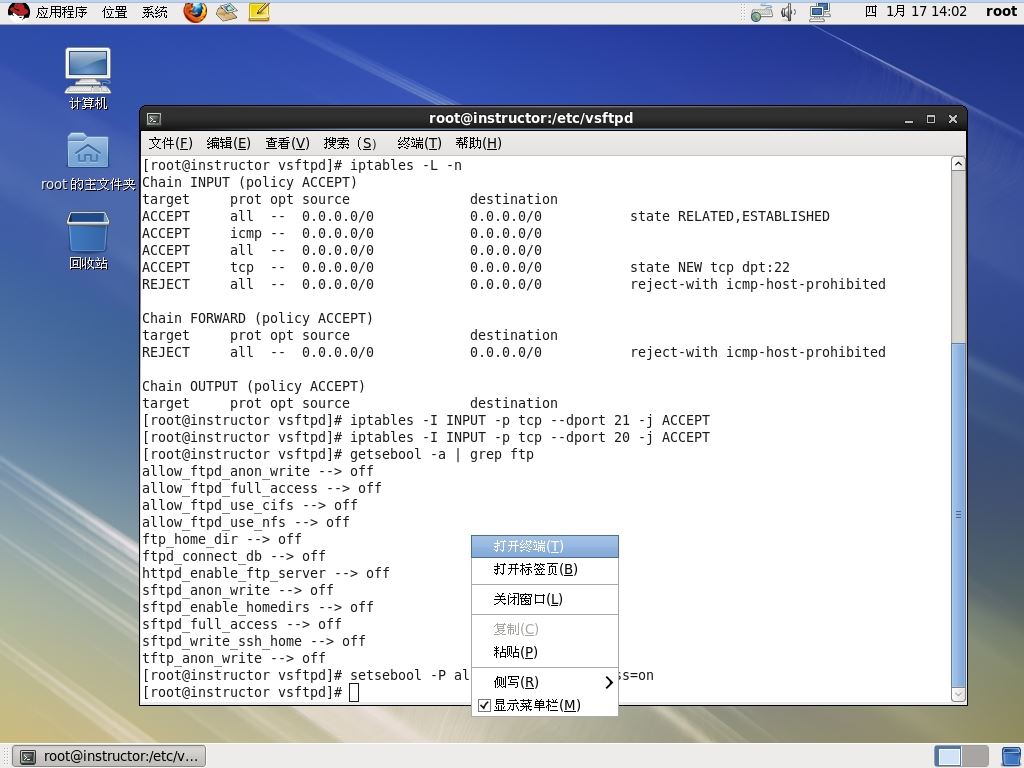1024x768 pixels.
Task: Choose 打开标签页(B) from context menu
Action: (545, 569)
